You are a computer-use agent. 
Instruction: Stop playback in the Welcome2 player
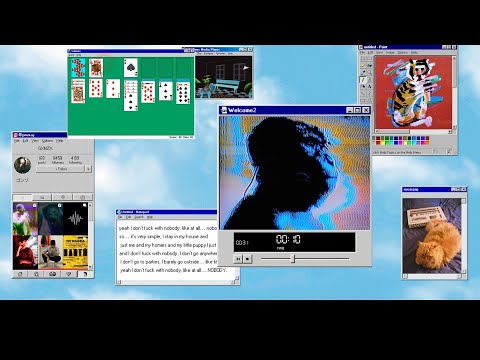247,259
